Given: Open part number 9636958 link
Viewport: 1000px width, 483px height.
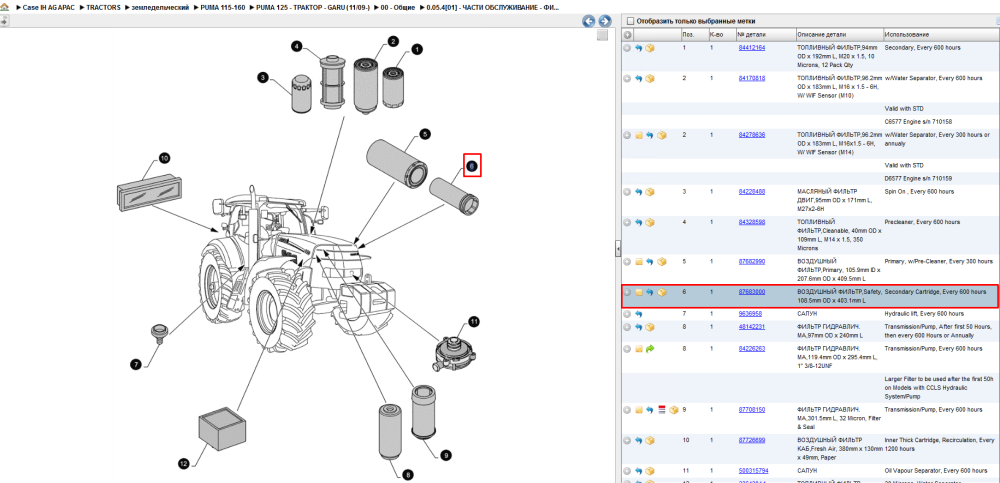Looking at the screenshot, I should point(750,314).
